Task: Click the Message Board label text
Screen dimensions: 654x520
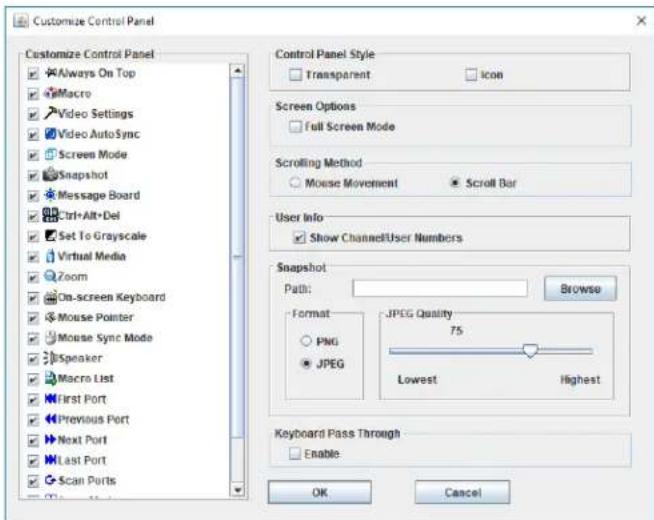Action: (x=99, y=195)
